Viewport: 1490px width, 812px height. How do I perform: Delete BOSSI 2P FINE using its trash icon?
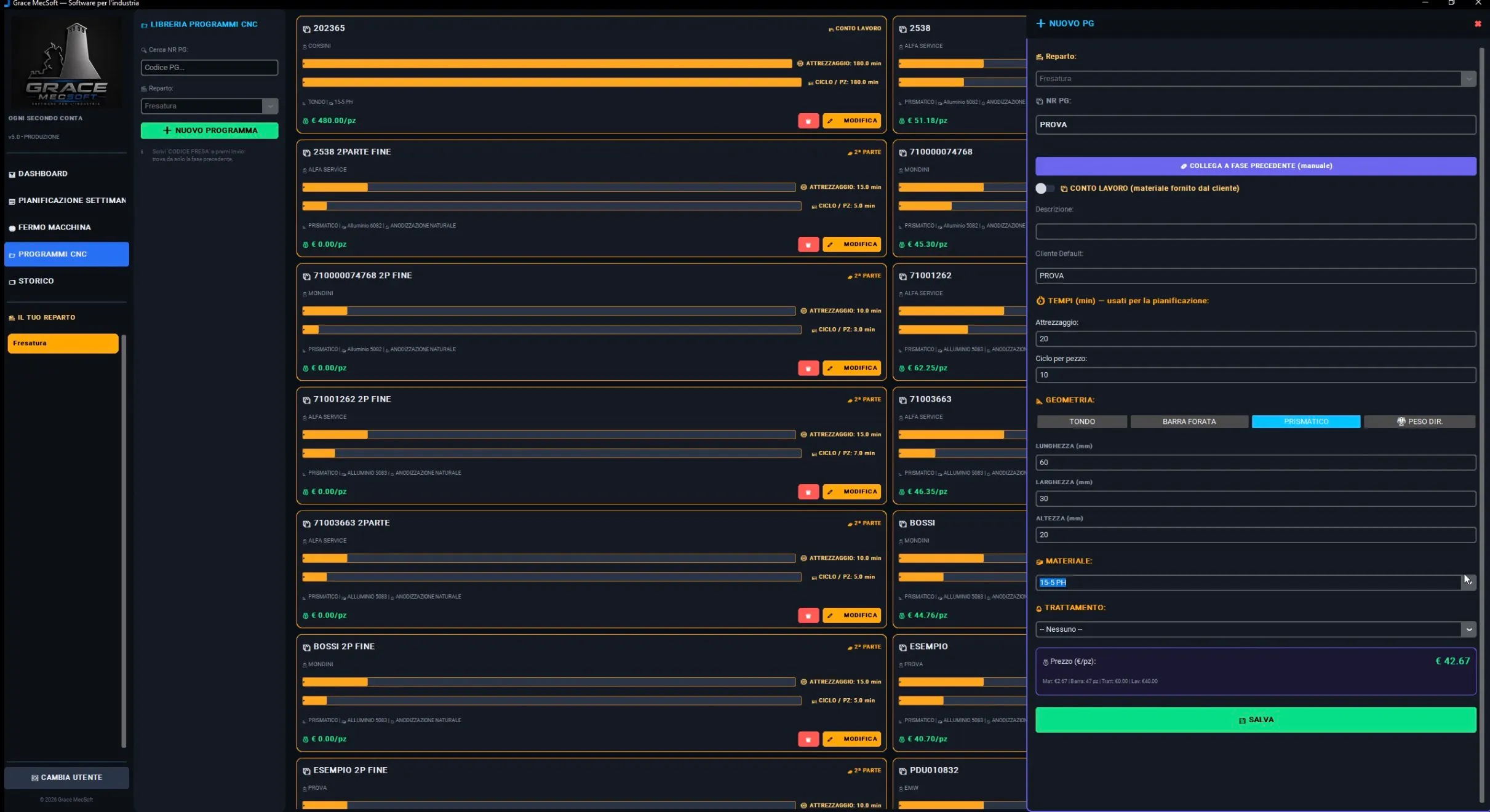(x=808, y=739)
